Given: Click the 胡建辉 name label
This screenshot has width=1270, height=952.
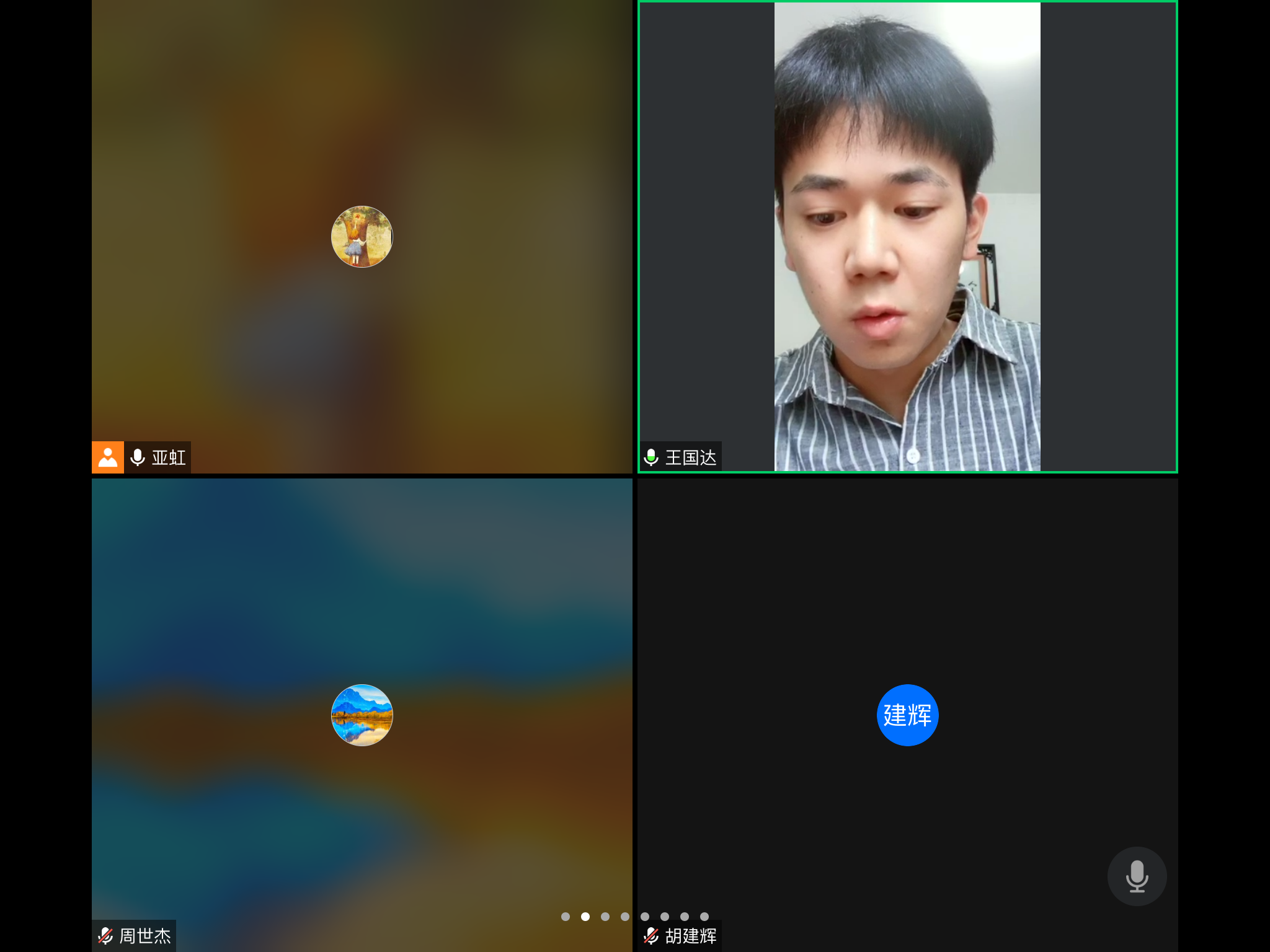Looking at the screenshot, I should [x=691, y=935].
